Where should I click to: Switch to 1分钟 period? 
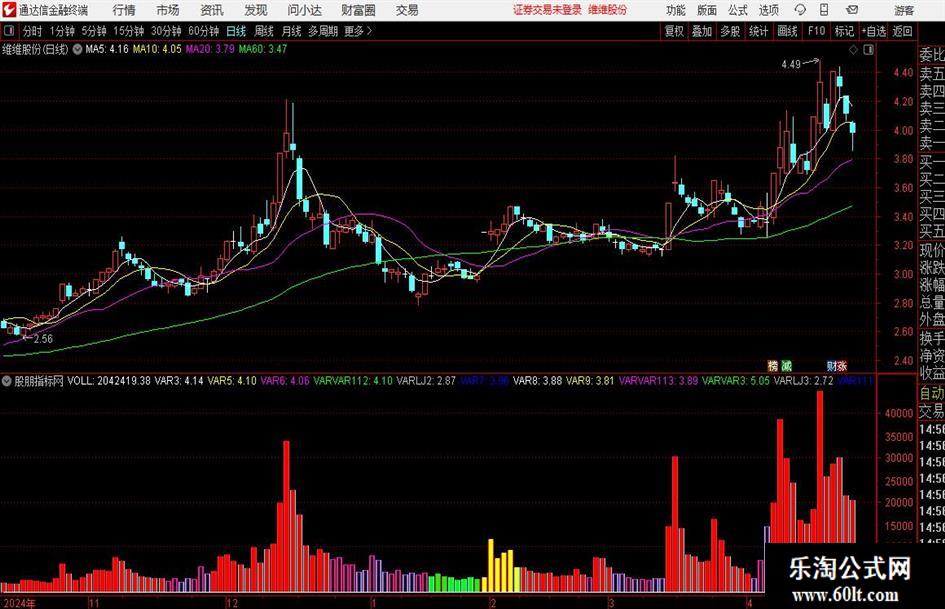(x=61, y=31)
